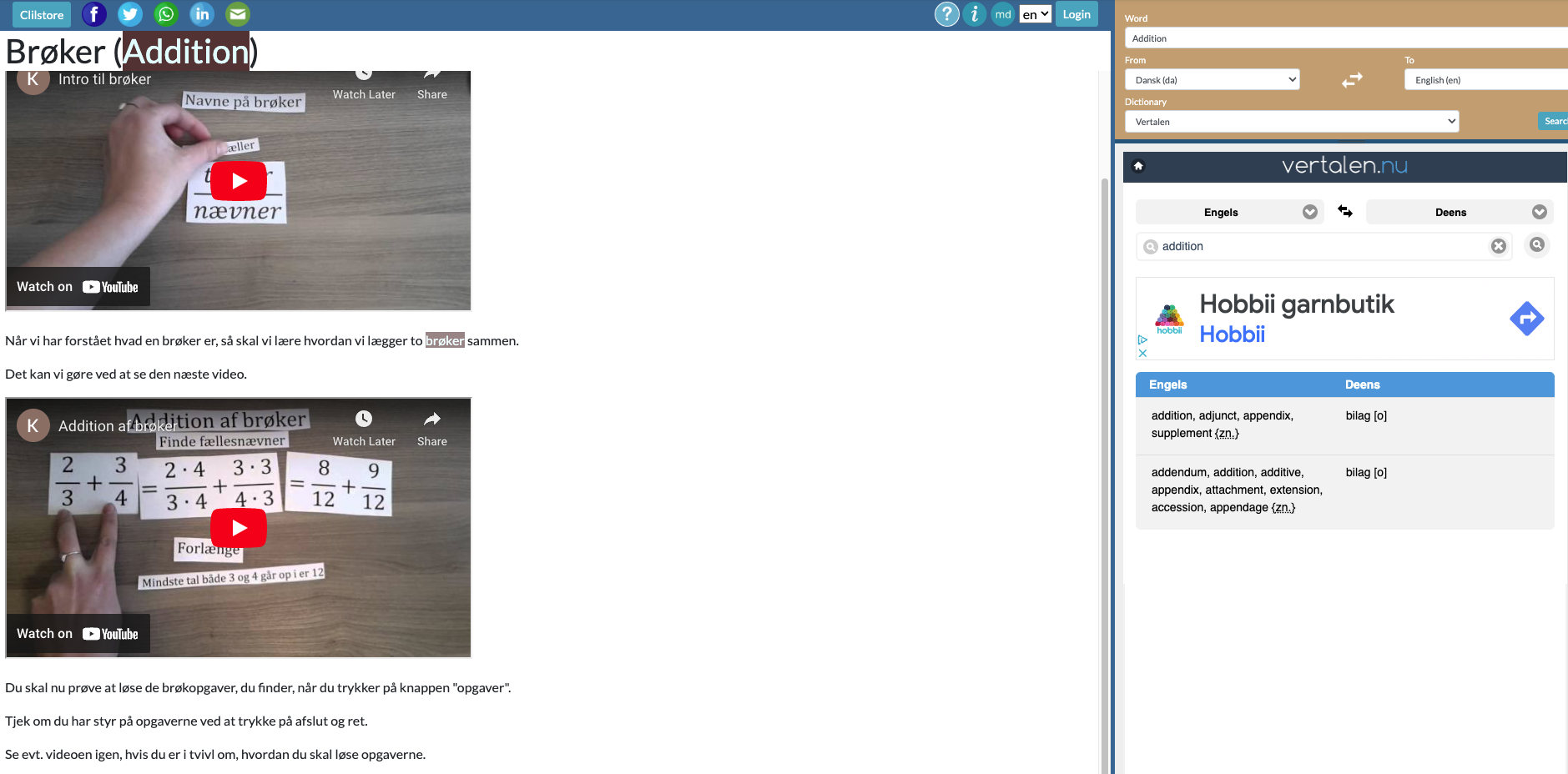The width and height of the screenshot is (1568, 774).
Task: Clear the 'addition' search field
Action: tap(1499, 246)
